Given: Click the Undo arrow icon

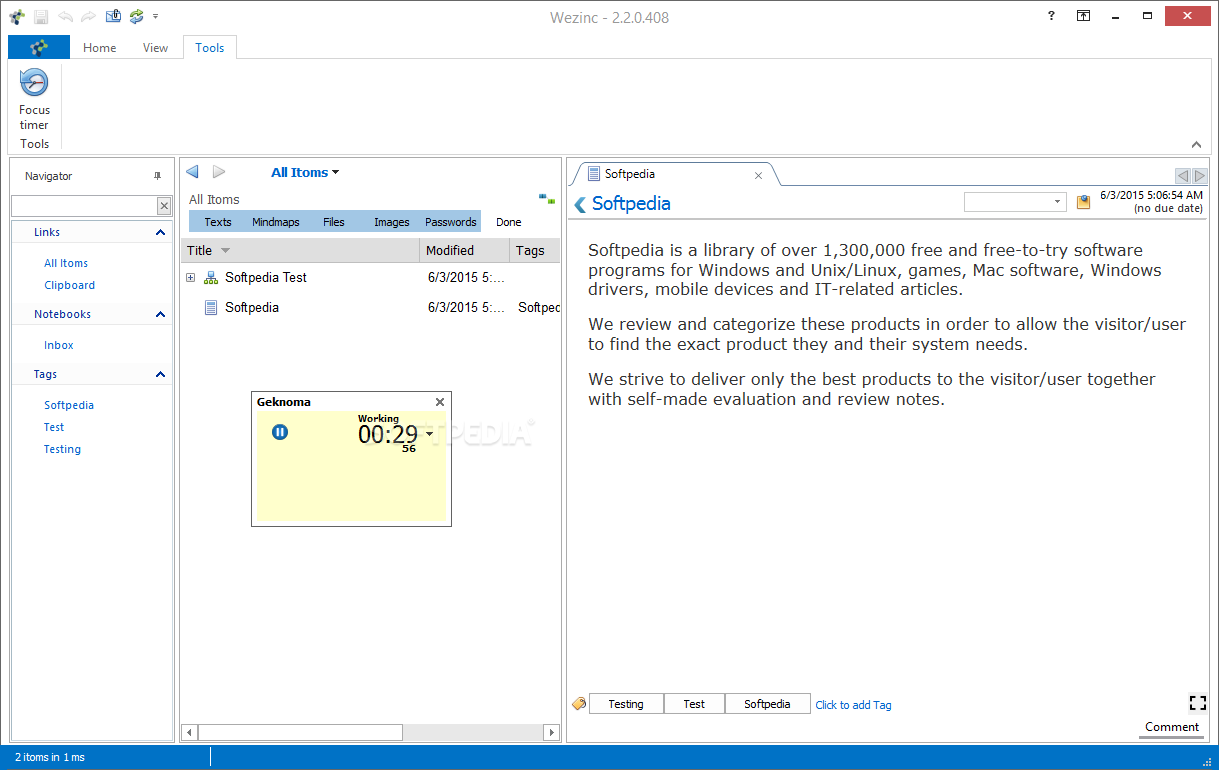Looking at the screenshot, I should point(65,17).
